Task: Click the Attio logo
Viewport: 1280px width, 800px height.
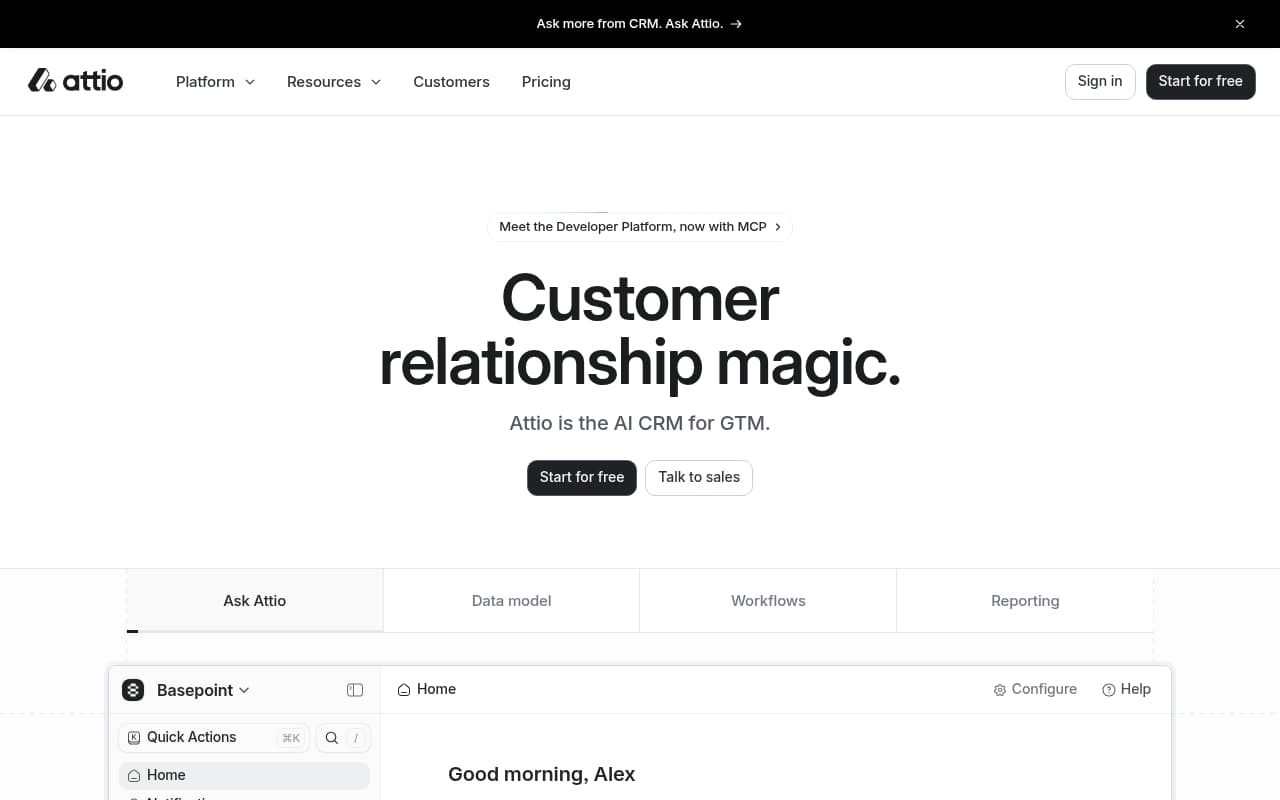Action: 76,81
